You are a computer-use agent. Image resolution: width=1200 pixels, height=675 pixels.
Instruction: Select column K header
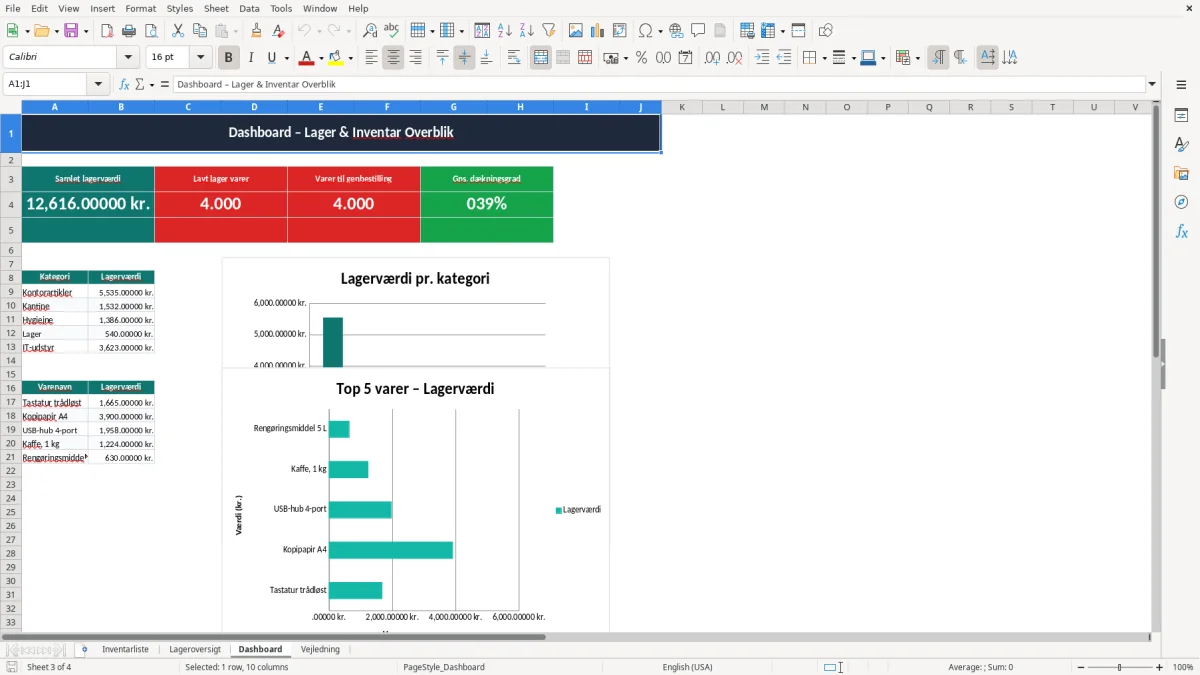click(681, 107)
